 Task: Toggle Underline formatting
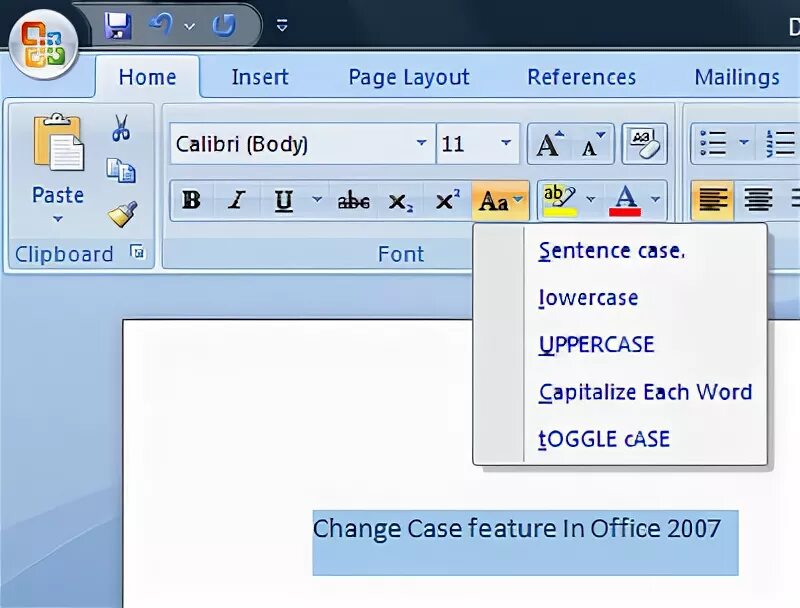pyautogui.click(x=284, y=200)
